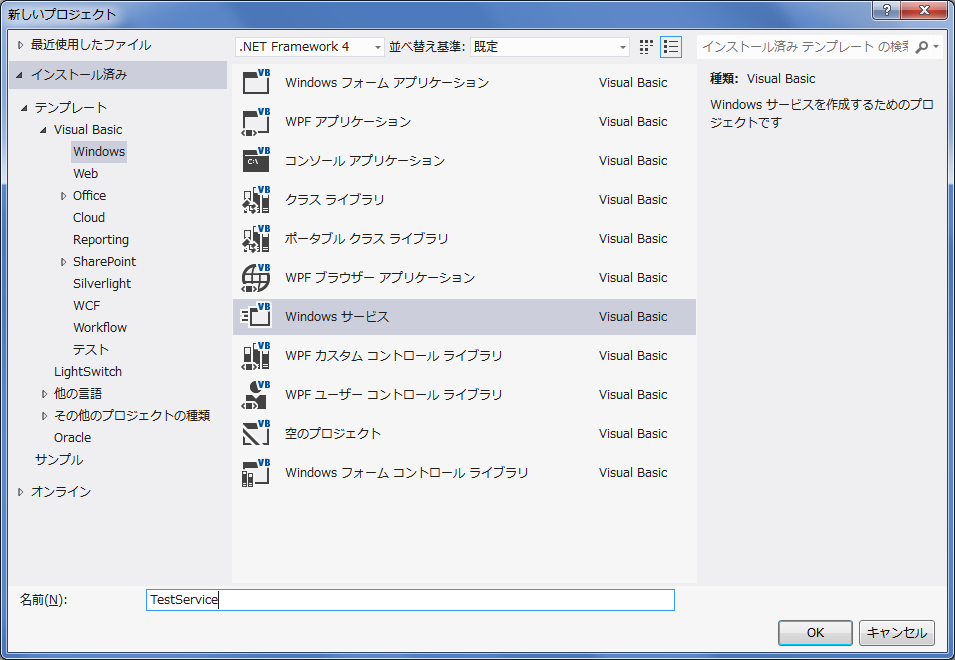Screen dimensions: 955x660
Task: Select 空のプロジェクト template name
Action: pos(333,433)
